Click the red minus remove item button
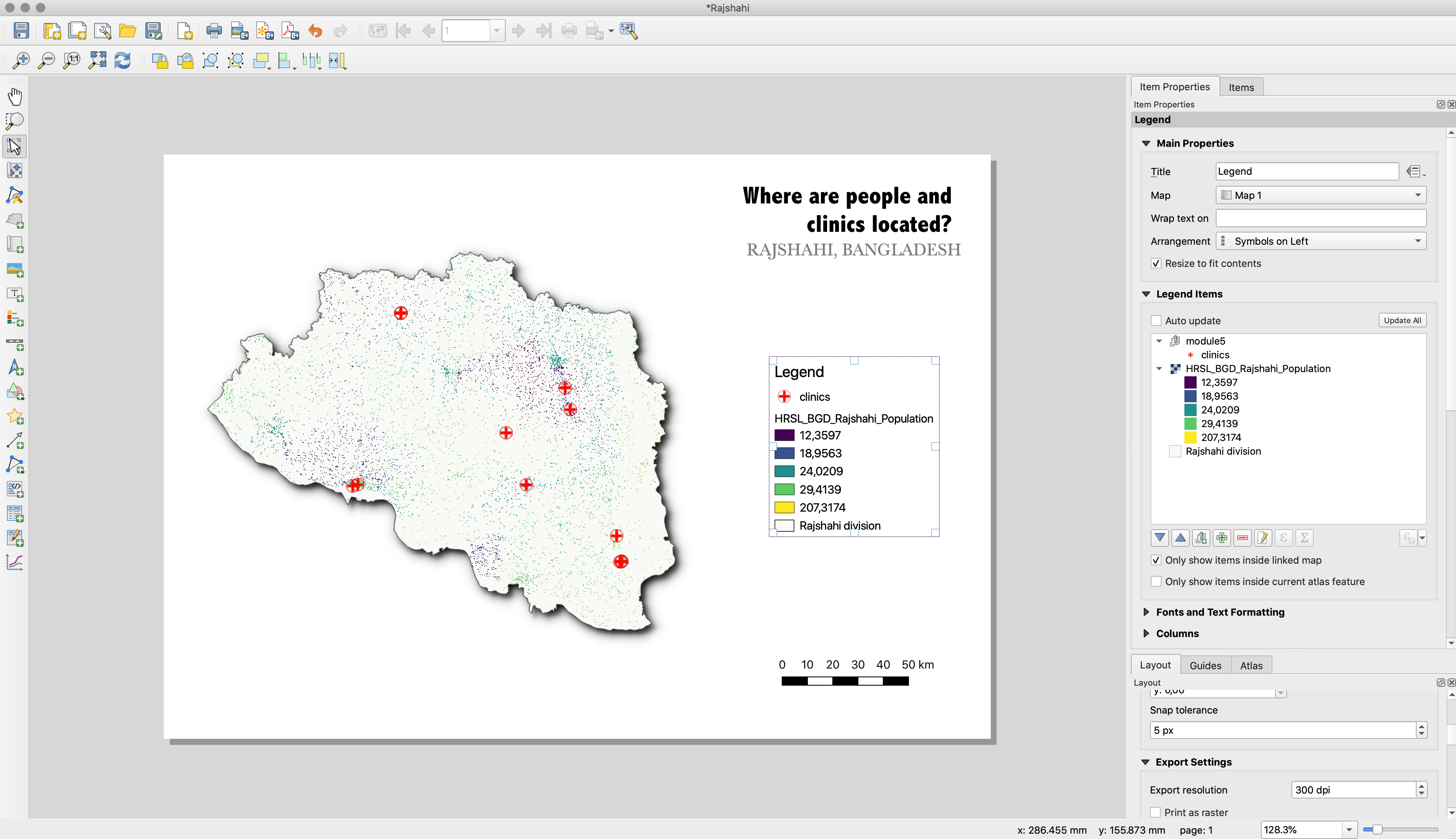The height and width of the screenshot is (839, 1456). click(x=1242, y=538)
